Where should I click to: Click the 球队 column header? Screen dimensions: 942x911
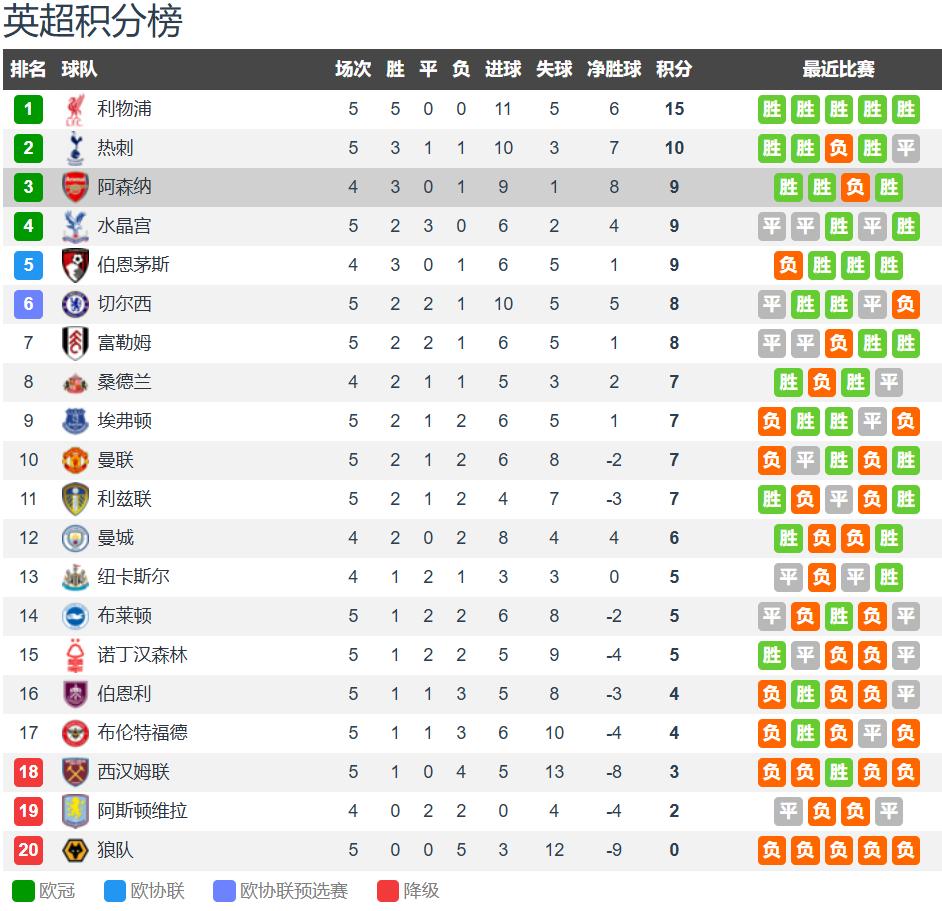coord(79,69)
